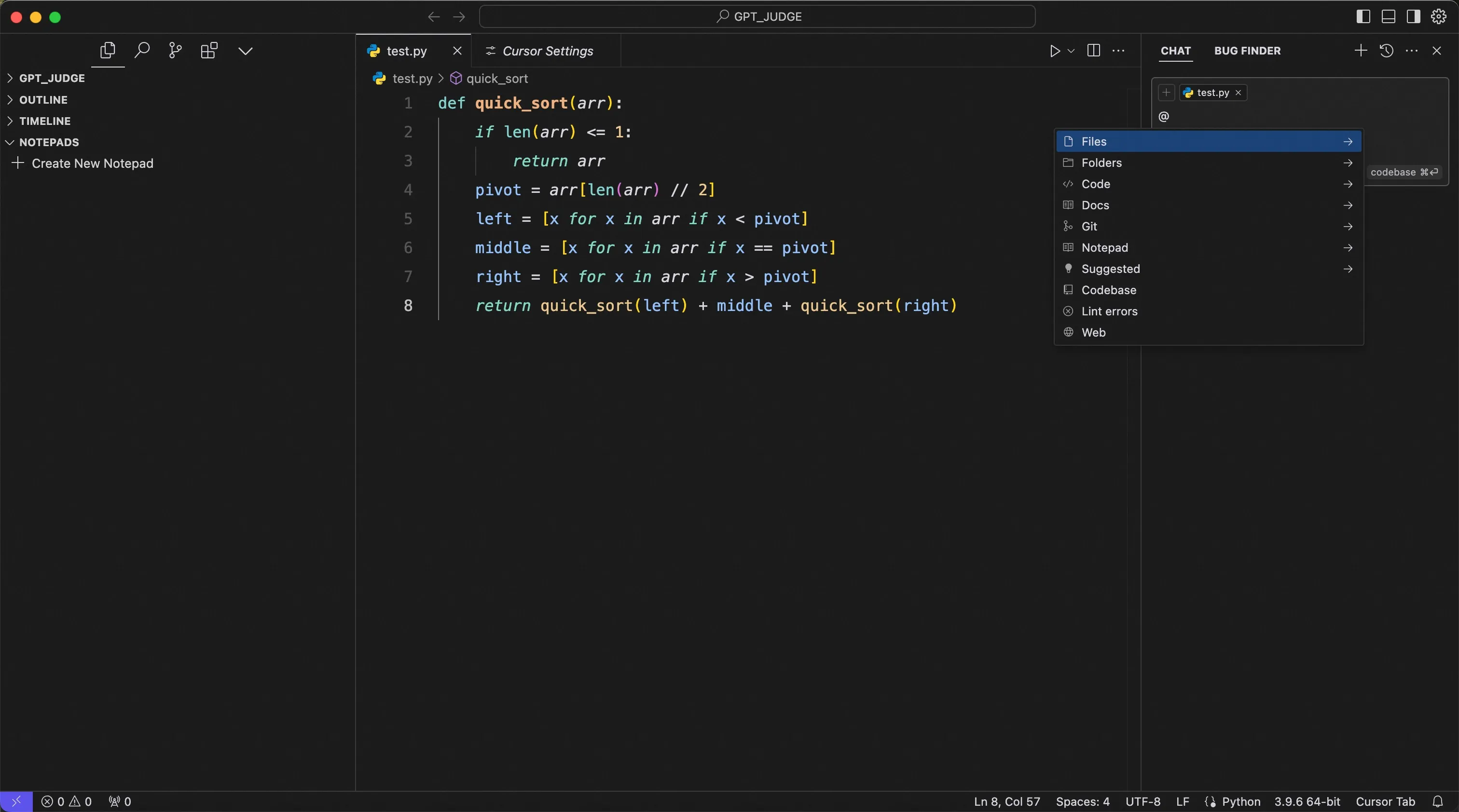This screenshot has height=812, width=1459.
Task: Select Codebase in mention menu
Action: (1208, 290)
